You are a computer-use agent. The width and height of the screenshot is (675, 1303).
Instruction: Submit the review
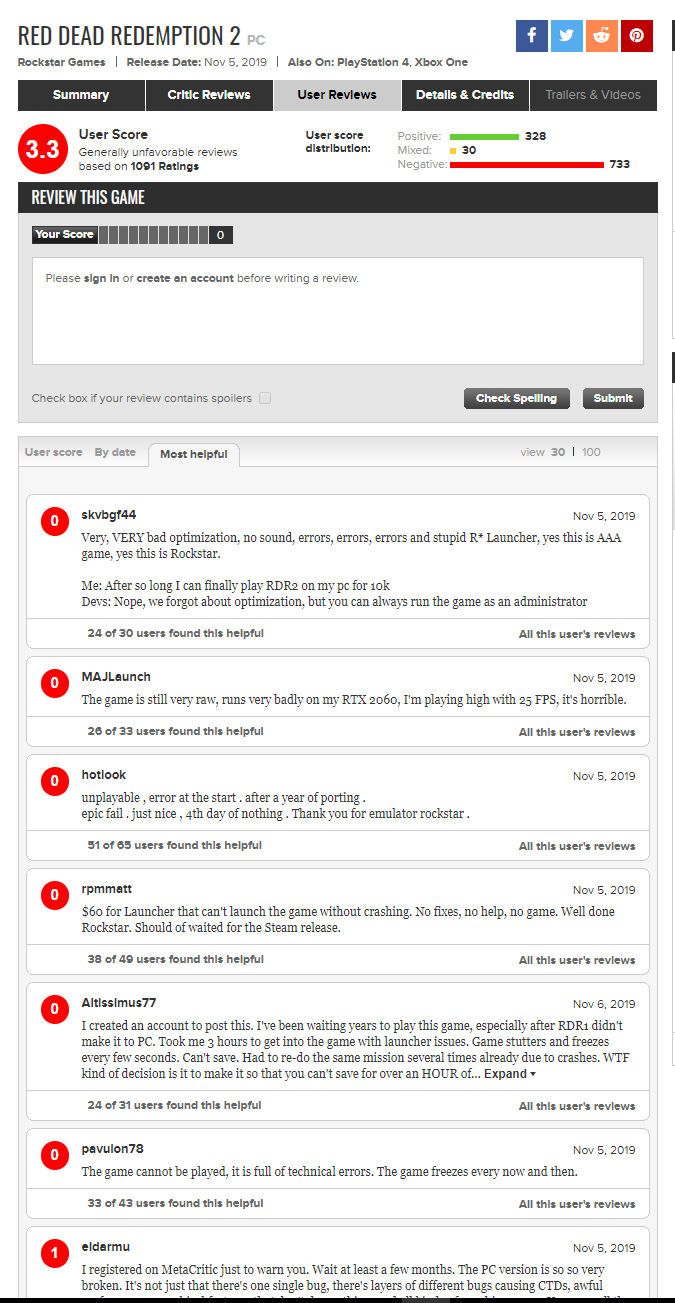[x=613, y=398]
